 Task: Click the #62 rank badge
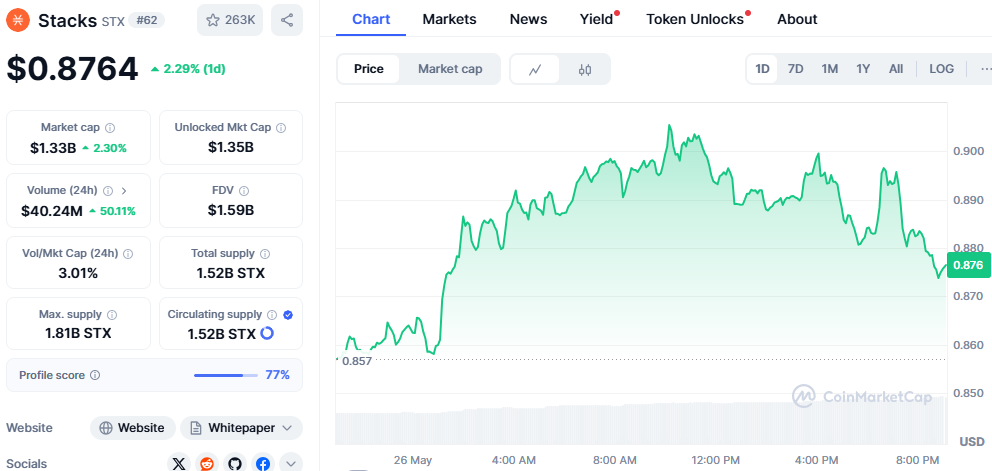point(146,20)
